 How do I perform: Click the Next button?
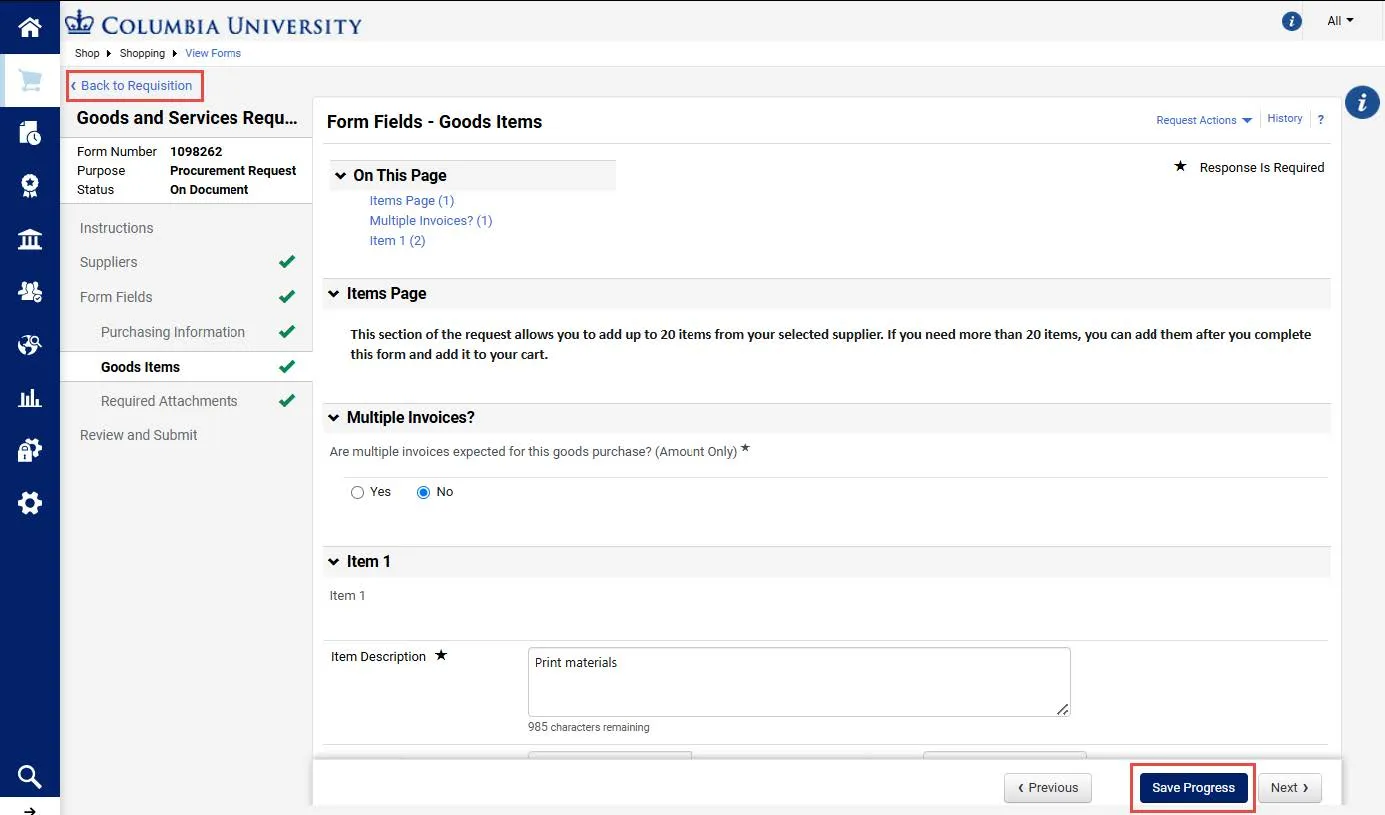[x=1289, y=788]
